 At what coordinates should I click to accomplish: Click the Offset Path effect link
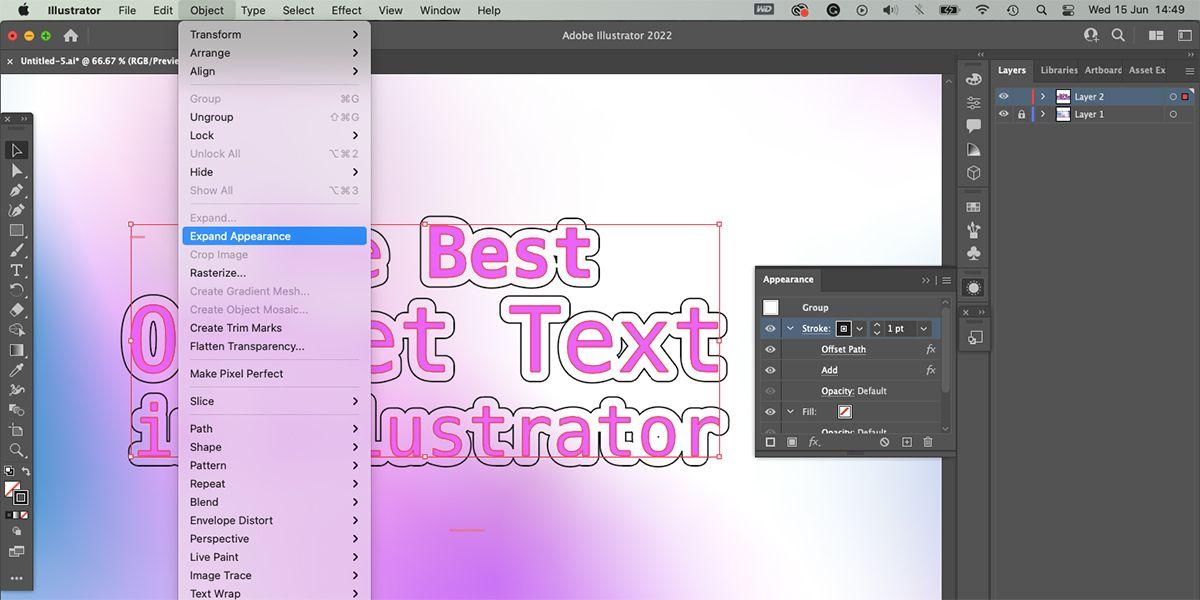[x=843, y=350]
